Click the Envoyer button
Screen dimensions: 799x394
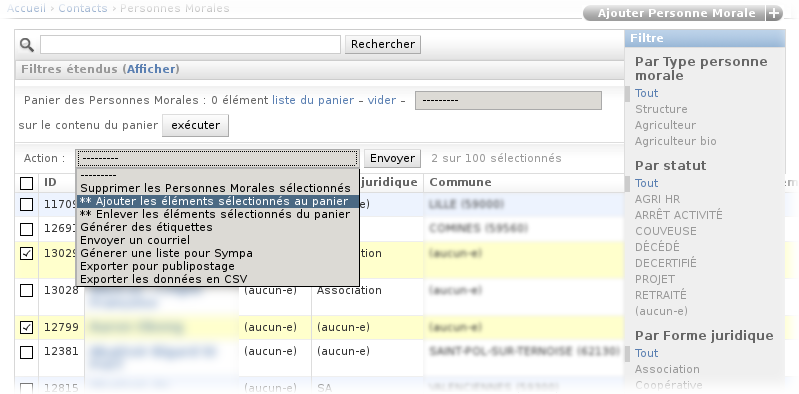pos(392,159)
